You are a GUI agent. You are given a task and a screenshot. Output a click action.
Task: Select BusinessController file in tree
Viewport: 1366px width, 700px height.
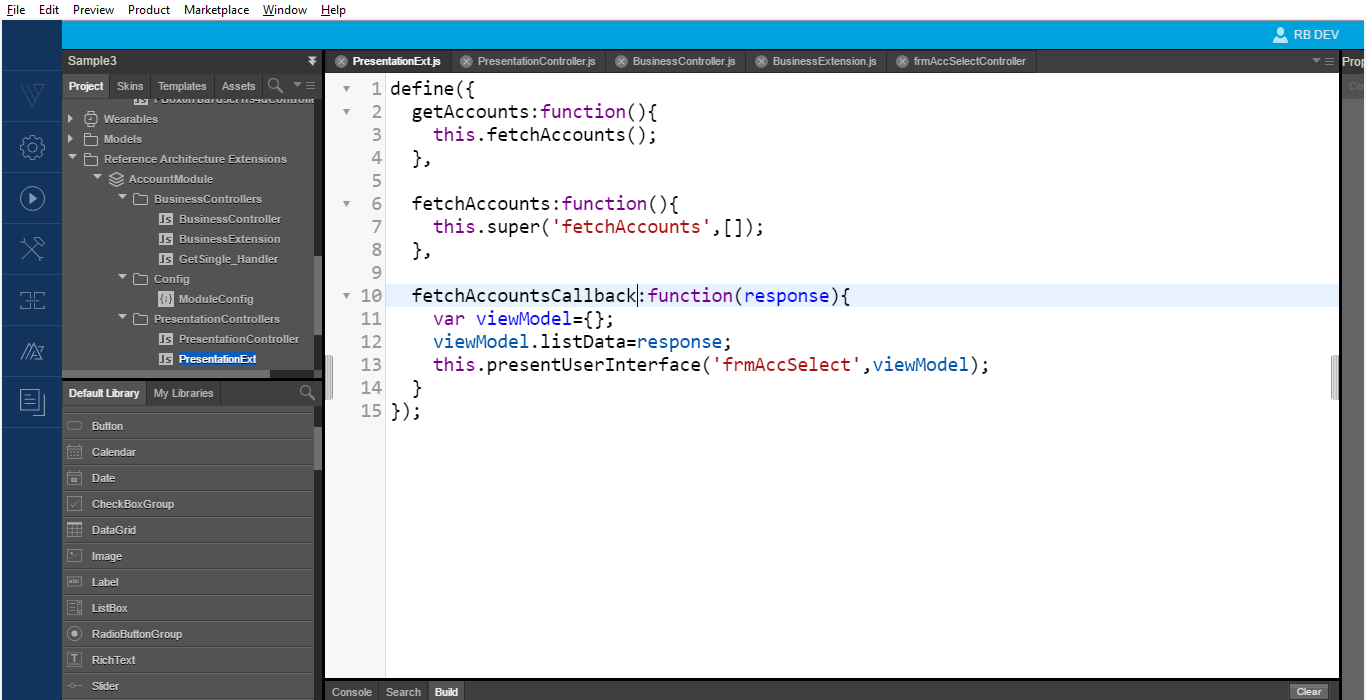230,219
